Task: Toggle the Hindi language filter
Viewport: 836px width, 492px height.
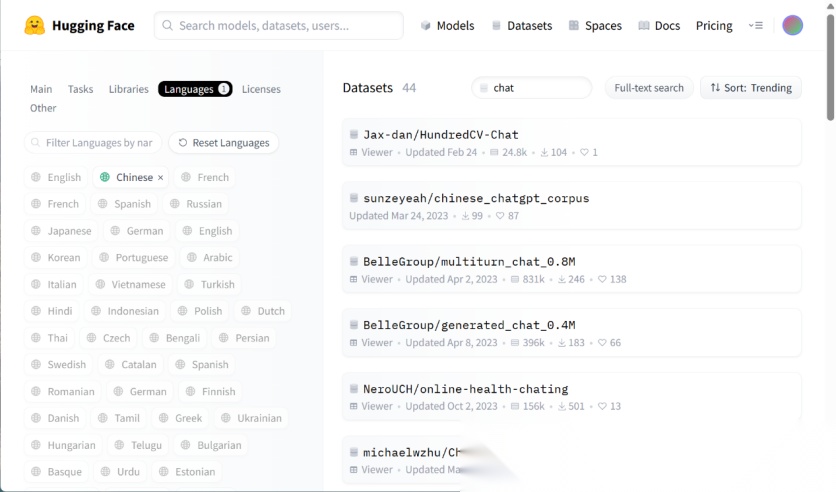Action: click(52, 311)
